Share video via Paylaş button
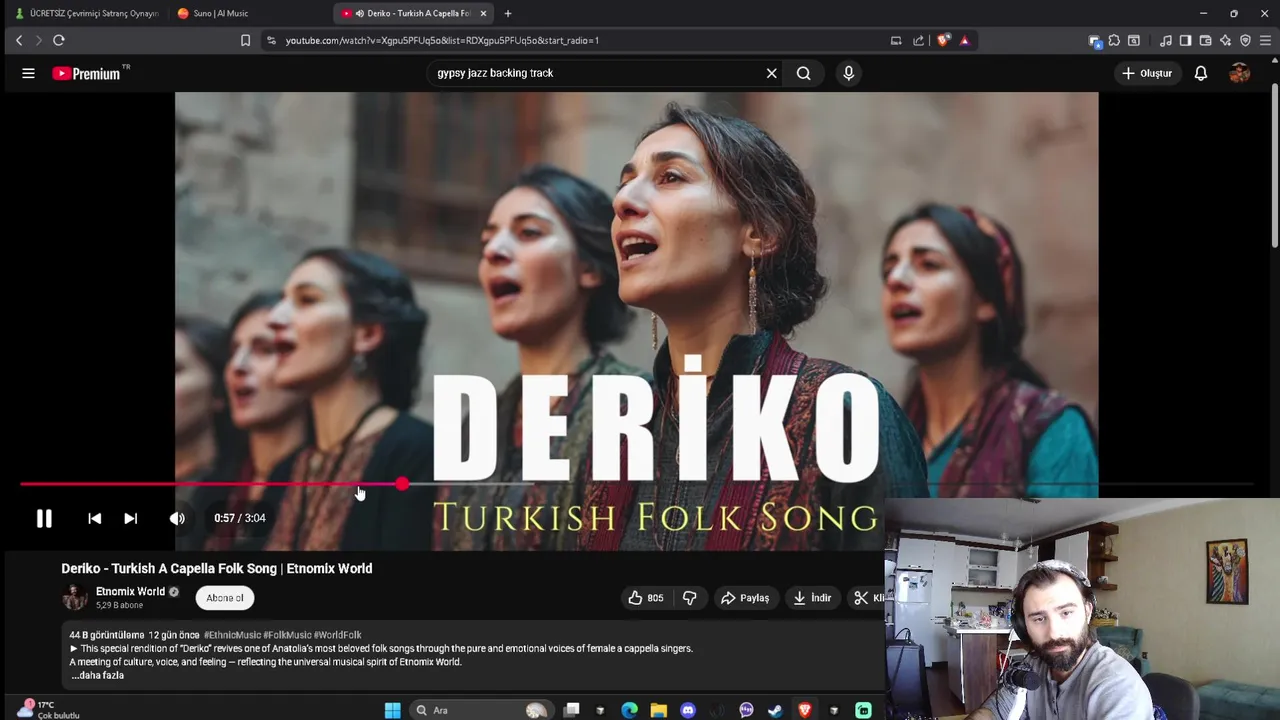This screenshot has height=720, width=1280. (x=745, y=598)
